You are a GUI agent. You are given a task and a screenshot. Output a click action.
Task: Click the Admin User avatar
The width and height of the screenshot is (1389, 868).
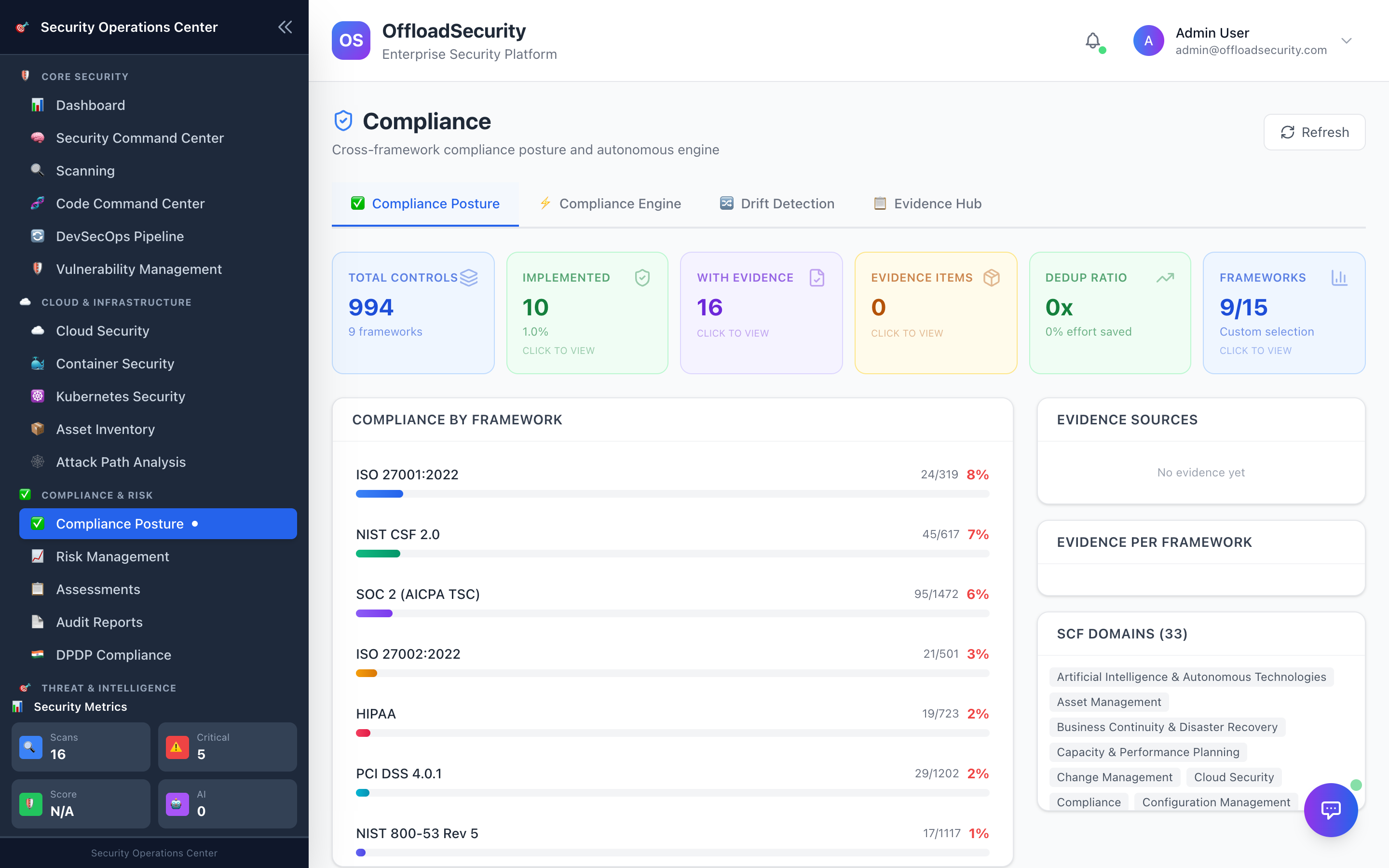click(1148, 41)
